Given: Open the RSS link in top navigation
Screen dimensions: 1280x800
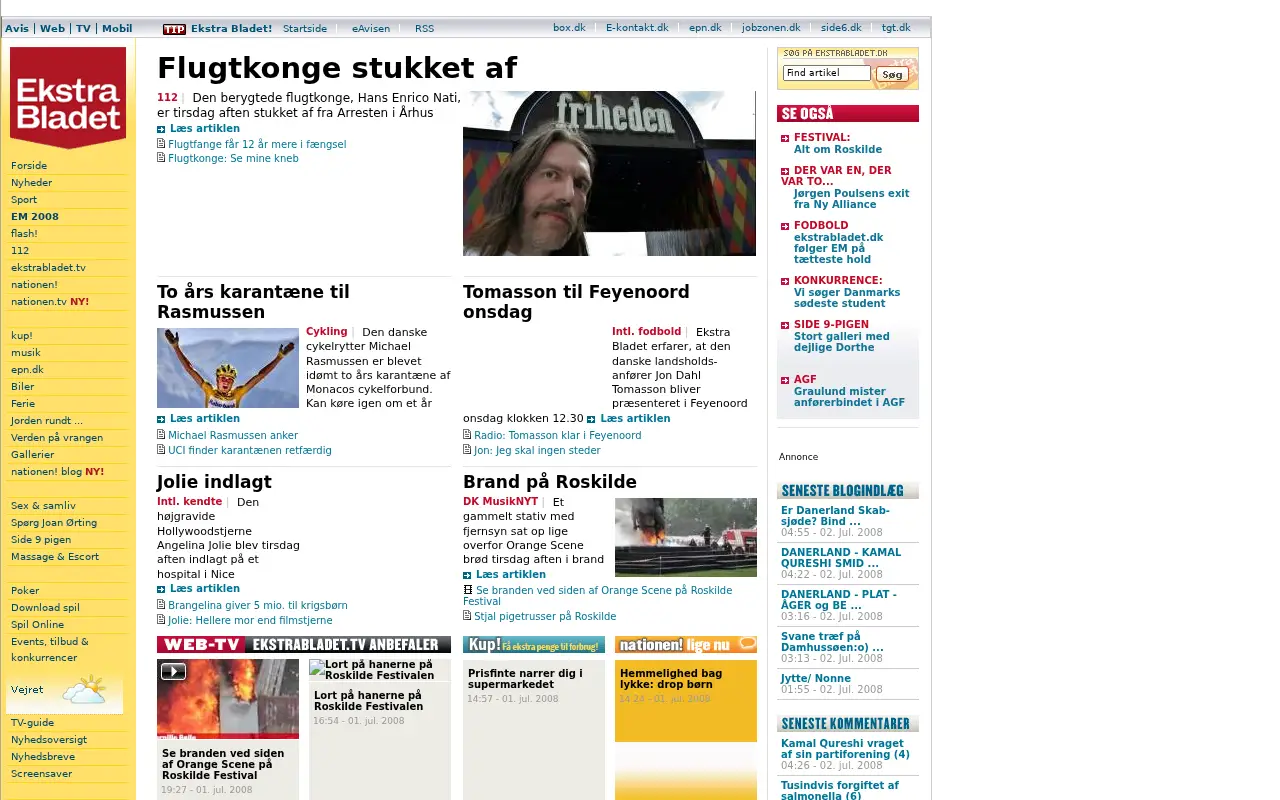Looking at the screenshot, I should pos(425,29).
